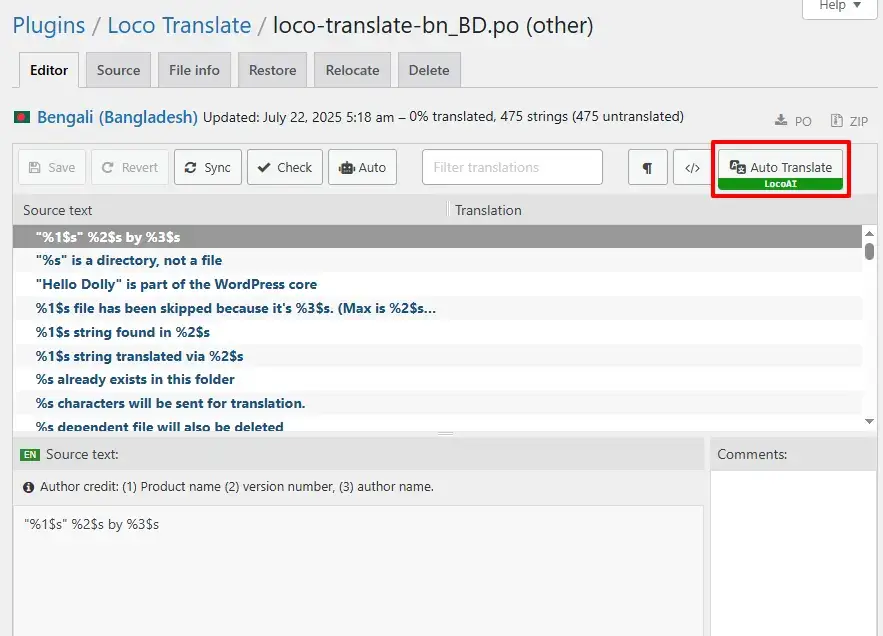This screenshot has width=883, height=636.
Task: Download the PO file
Action: click(793, 121)
